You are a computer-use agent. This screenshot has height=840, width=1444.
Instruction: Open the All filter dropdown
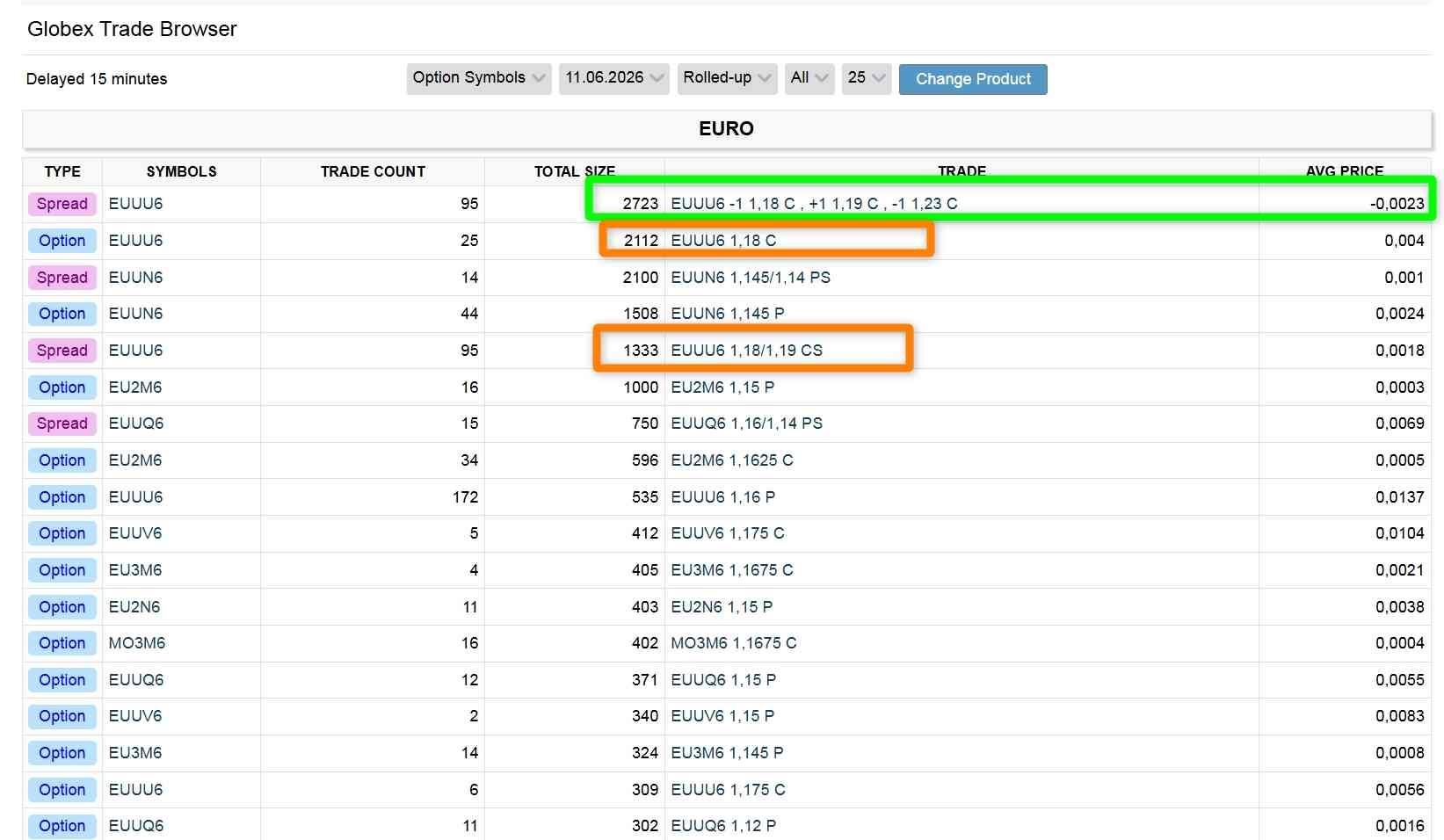pyautogui.click(x=809, y=78)
